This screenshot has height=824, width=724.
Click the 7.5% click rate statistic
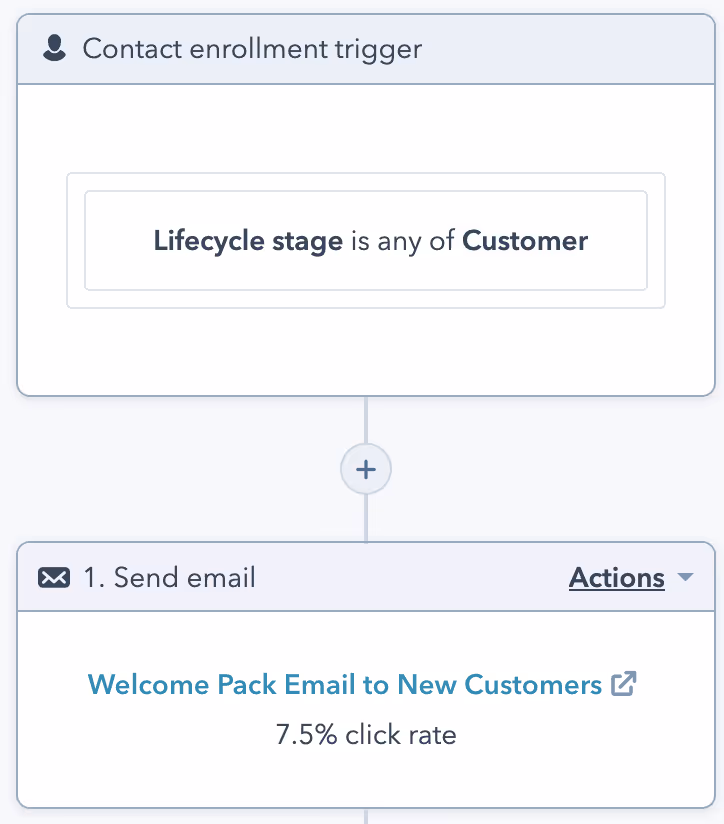coord(366,734)
